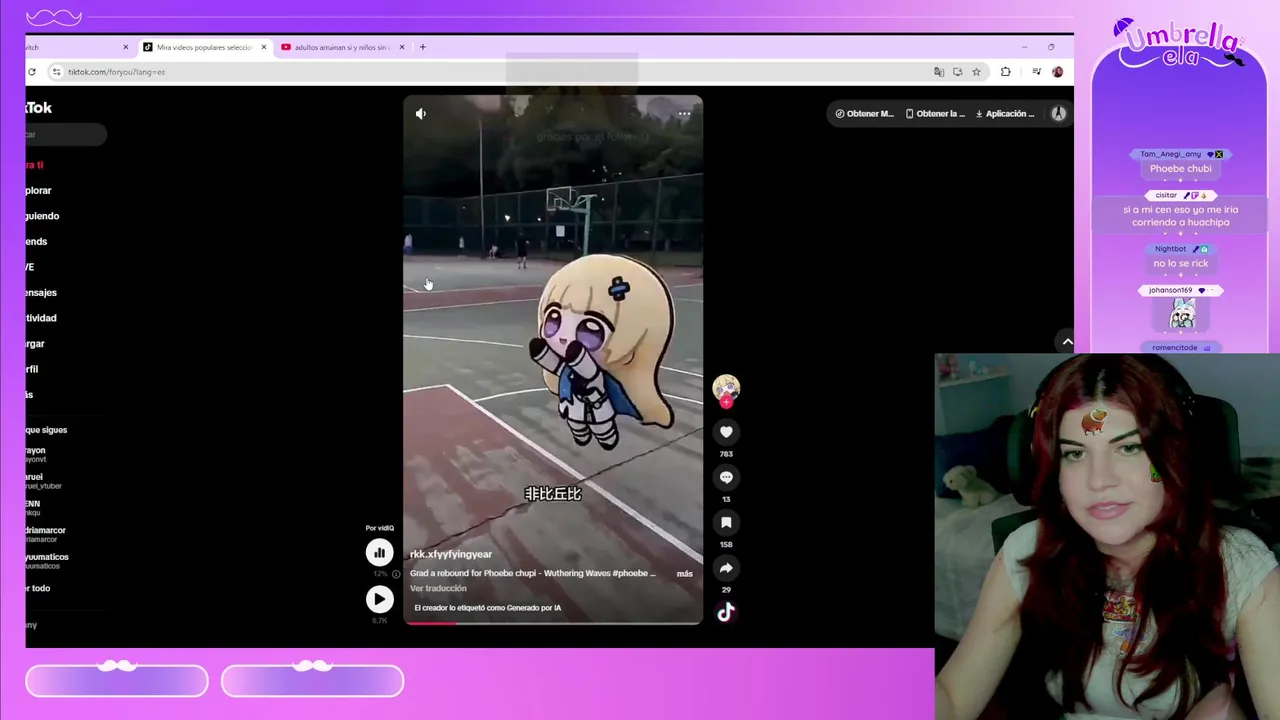
Task: Click the 'Por vidIQ' label
Action: coord(380,528)
